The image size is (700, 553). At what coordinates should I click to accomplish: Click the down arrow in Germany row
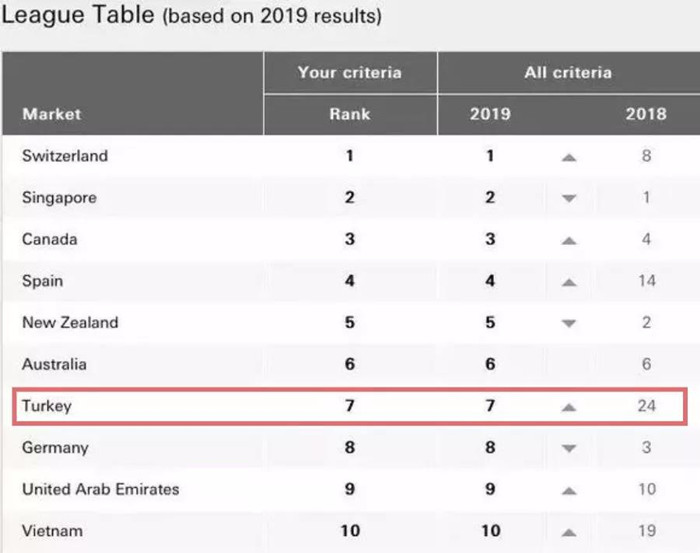pos(569,449)
